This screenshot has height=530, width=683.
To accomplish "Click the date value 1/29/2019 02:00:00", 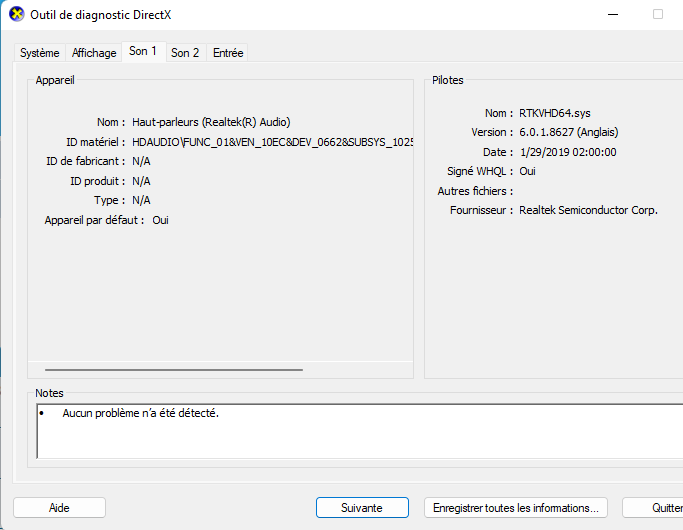I will (x=568, y=152).
